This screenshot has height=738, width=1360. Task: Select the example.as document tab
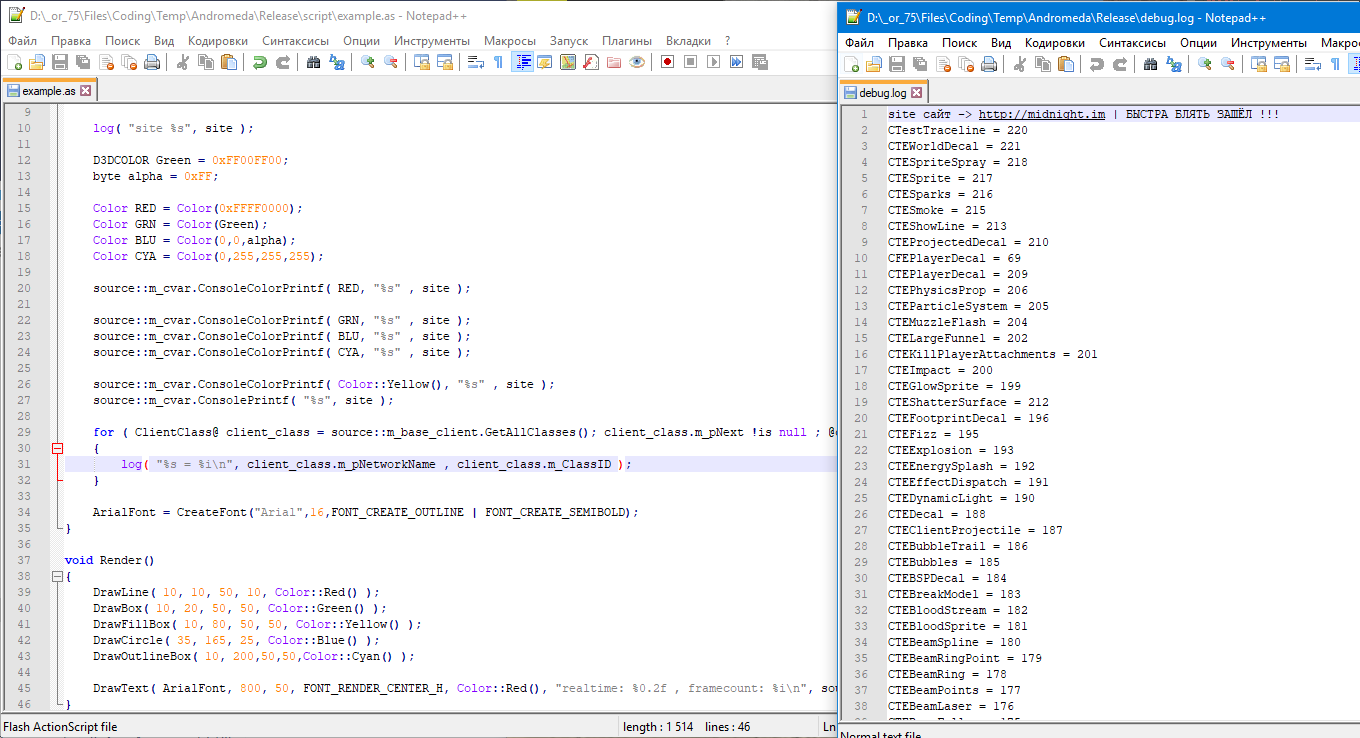point(48,91)
